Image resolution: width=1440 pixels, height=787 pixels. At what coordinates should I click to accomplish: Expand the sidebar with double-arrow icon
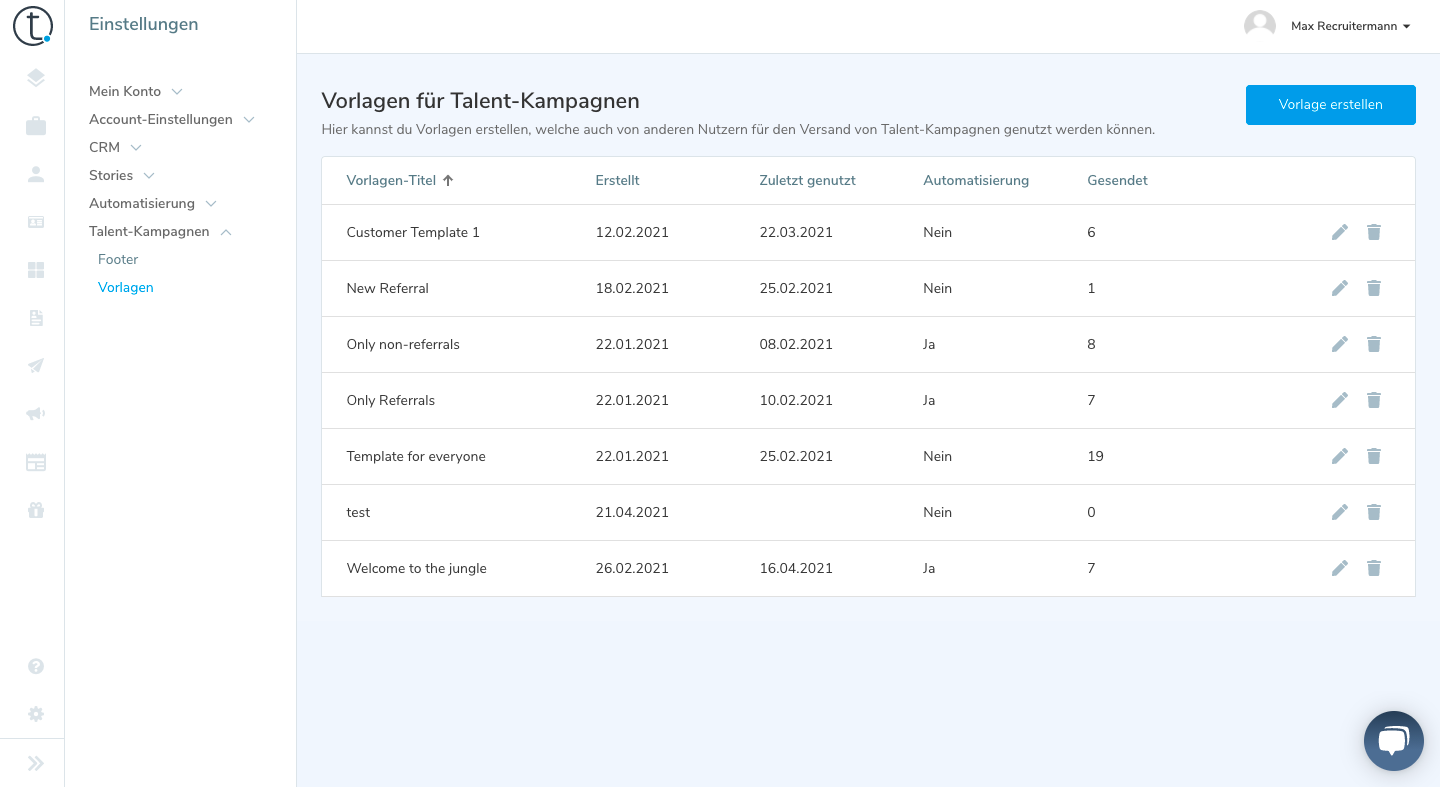[x=36, y=763]
